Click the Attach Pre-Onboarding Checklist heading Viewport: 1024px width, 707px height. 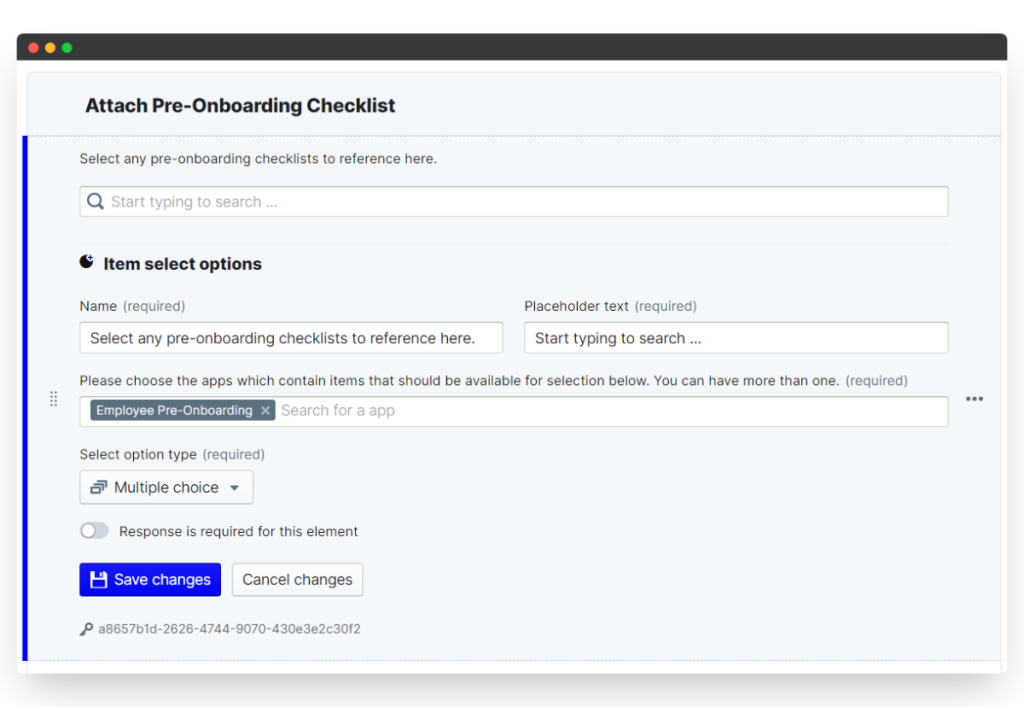point(240,105)
